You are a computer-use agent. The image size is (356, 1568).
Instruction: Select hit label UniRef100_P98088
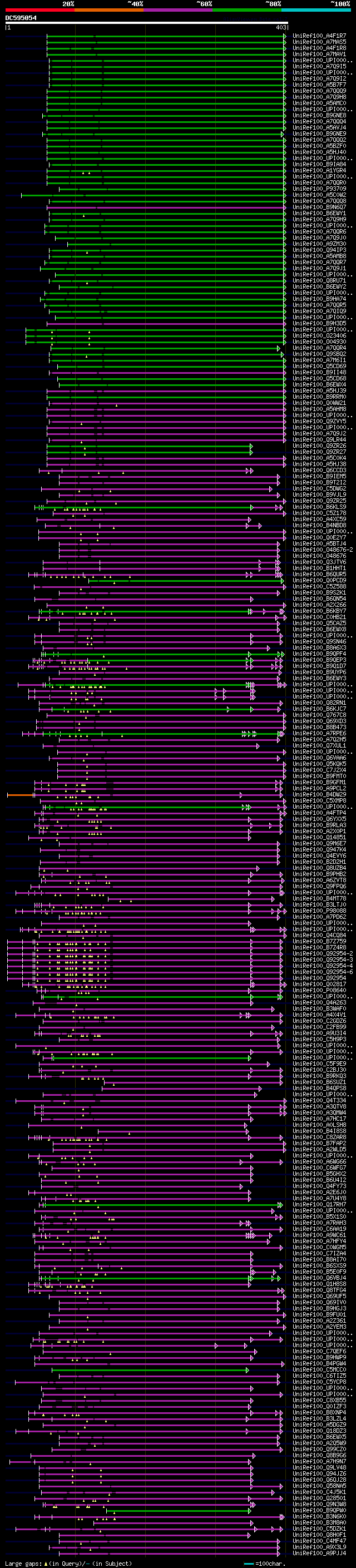pos(319,911)
